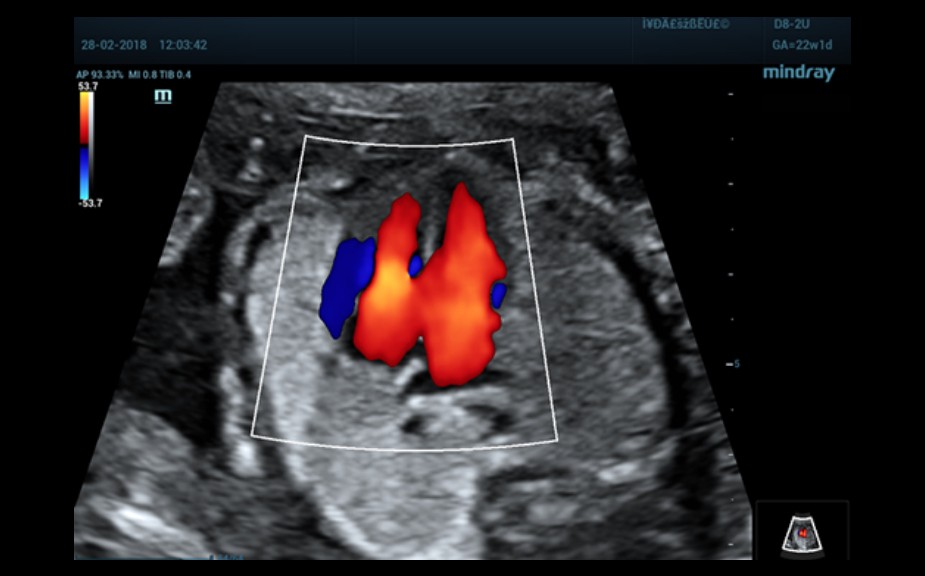Click the TIB 0.4 thermal index value
Screen dimensions: 925x576
coord(179,75)
